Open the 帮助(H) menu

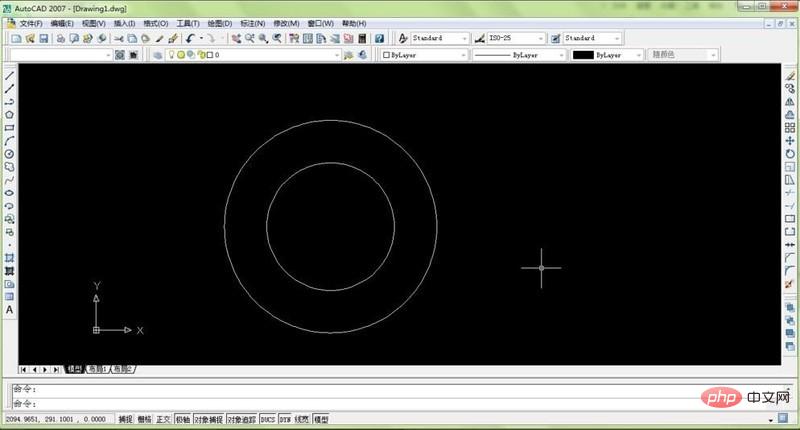354,23
